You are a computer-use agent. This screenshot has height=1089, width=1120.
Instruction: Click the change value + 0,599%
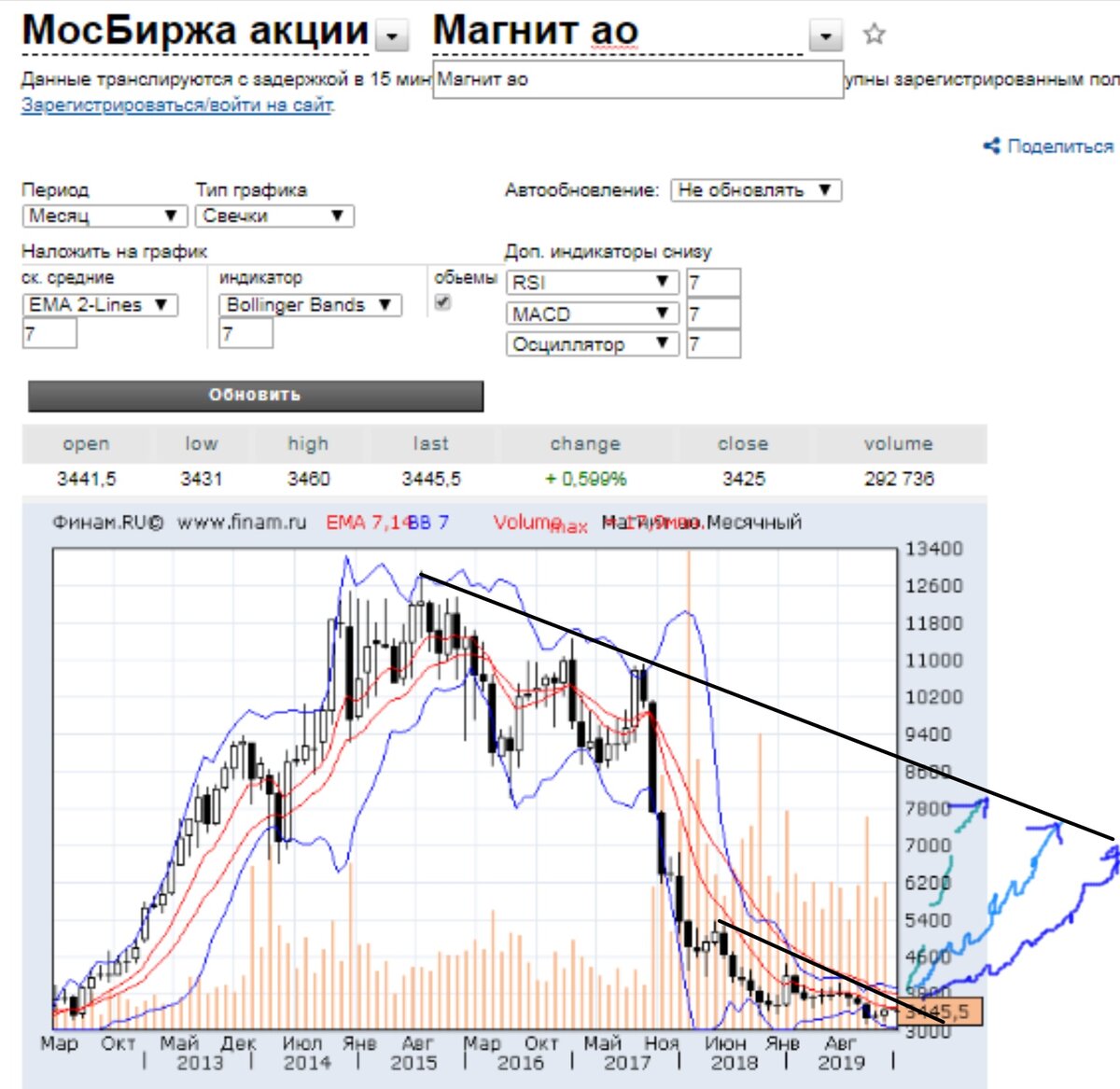tap(586, 479)
